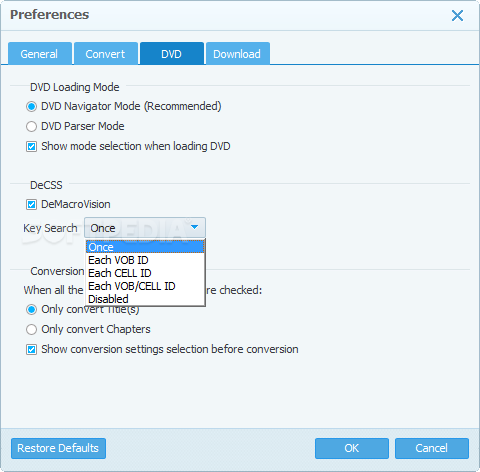
Task: Toggle Show conversion settings selection checkbox
Action: 31,350
